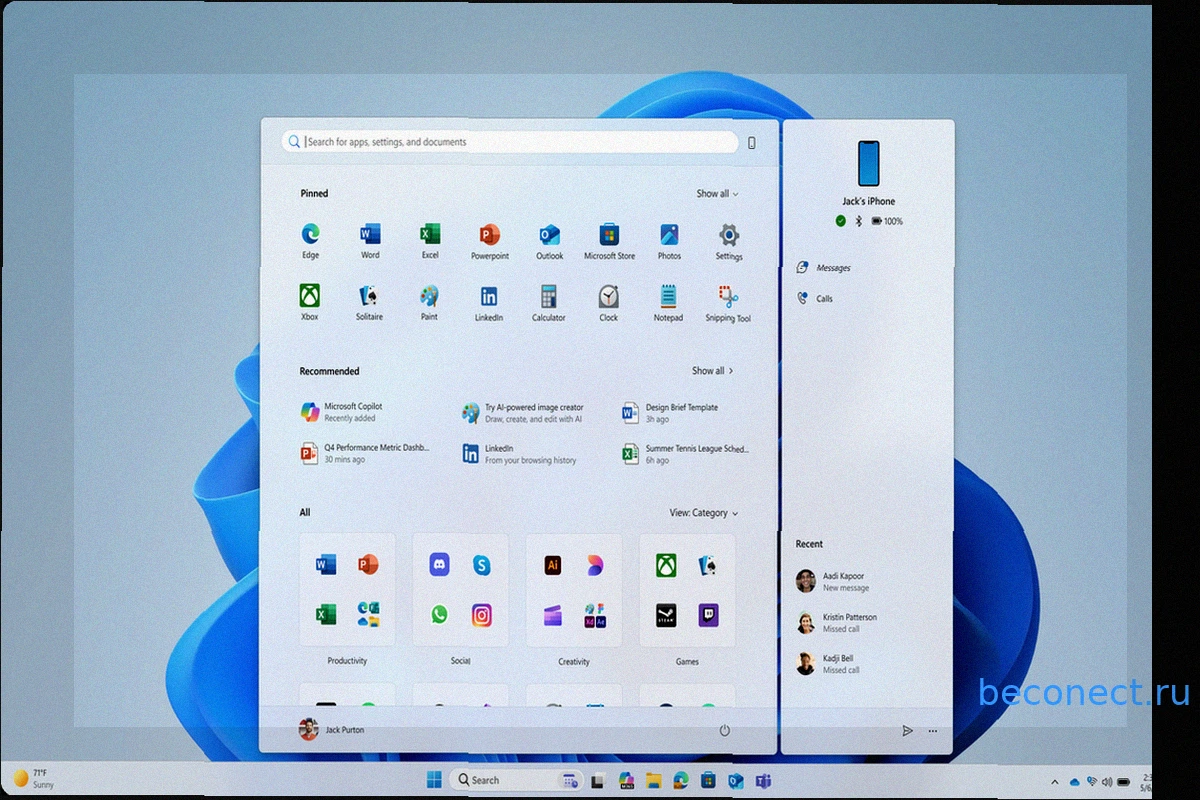Open the Social category label
Image resolution: width=1200 pixels, height=800 pixels.
(461, 661)
